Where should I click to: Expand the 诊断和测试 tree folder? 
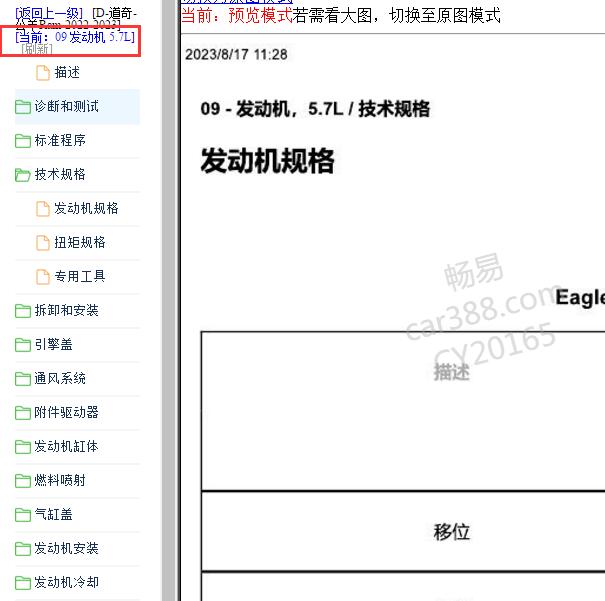coord(66,106)
